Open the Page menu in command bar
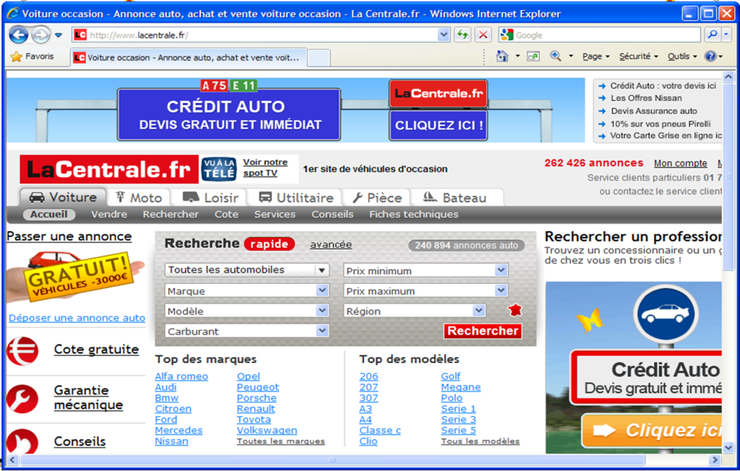This screenshot has width=740, height=471. [x=596, y=57]
